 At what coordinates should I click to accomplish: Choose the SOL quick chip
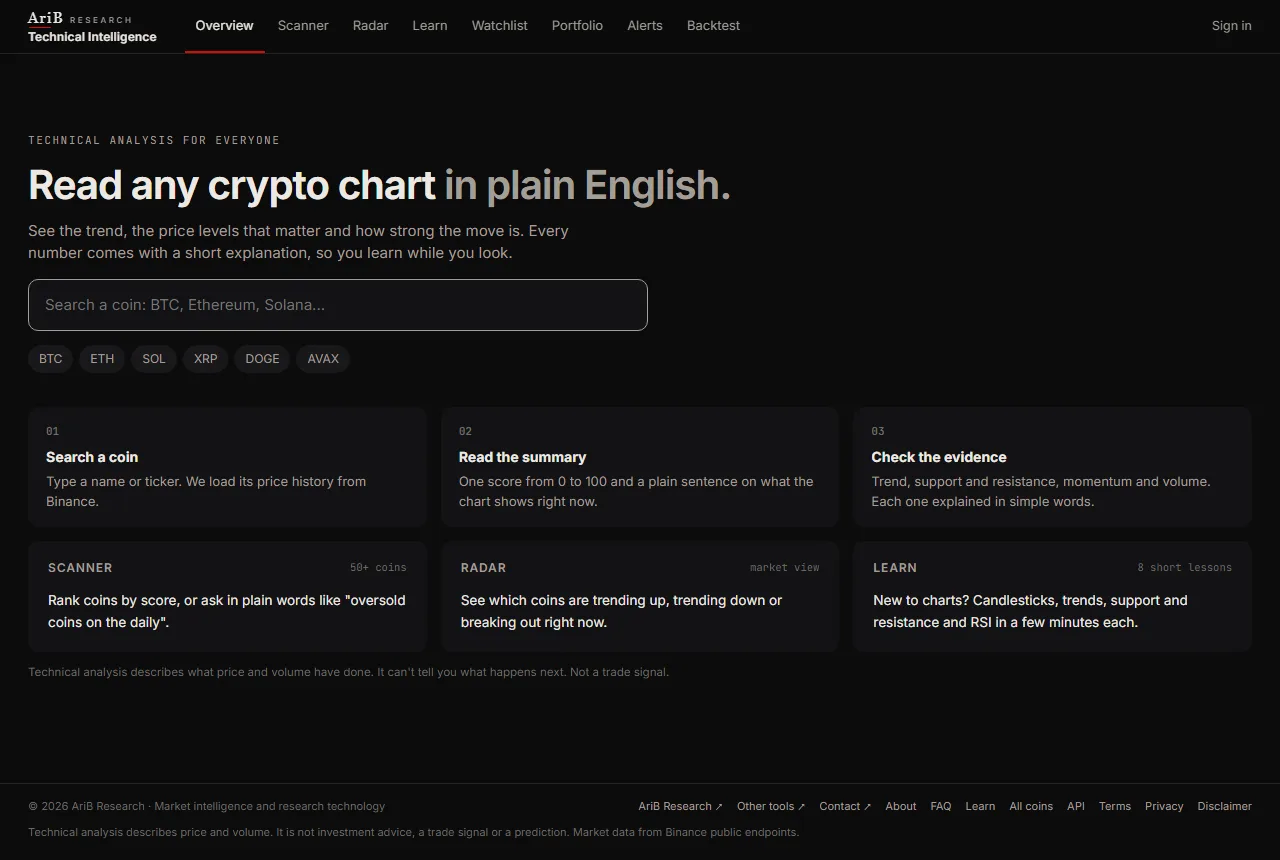(x=154, y=359)
